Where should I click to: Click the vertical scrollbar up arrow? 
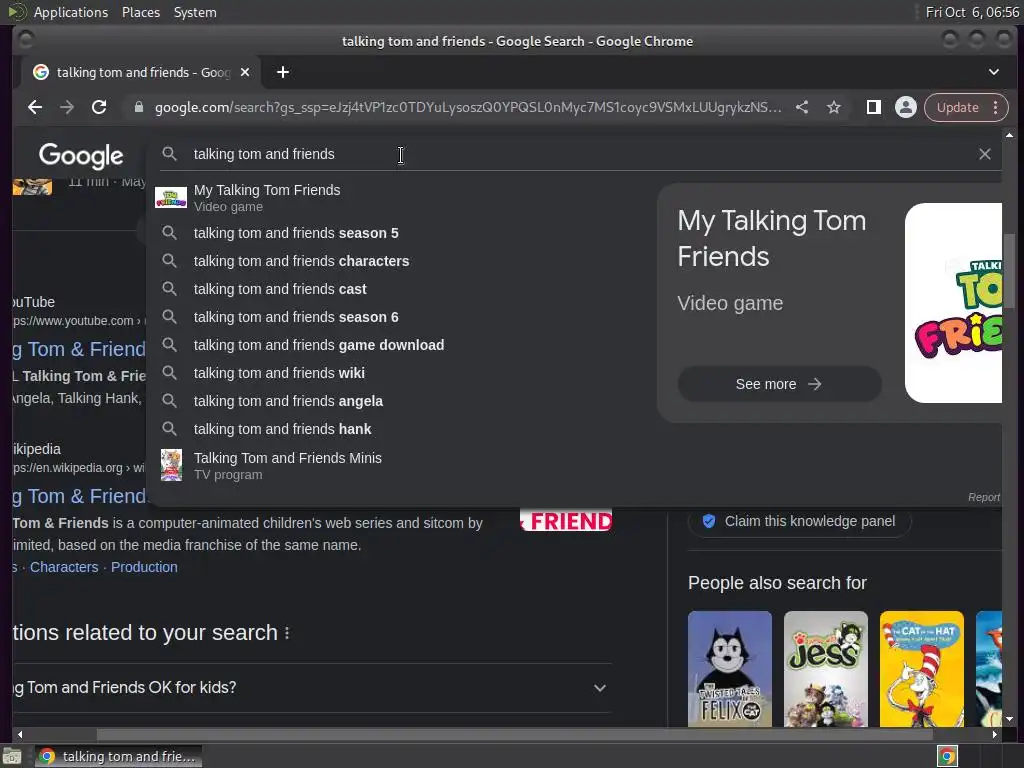[x=1010, y=135]
